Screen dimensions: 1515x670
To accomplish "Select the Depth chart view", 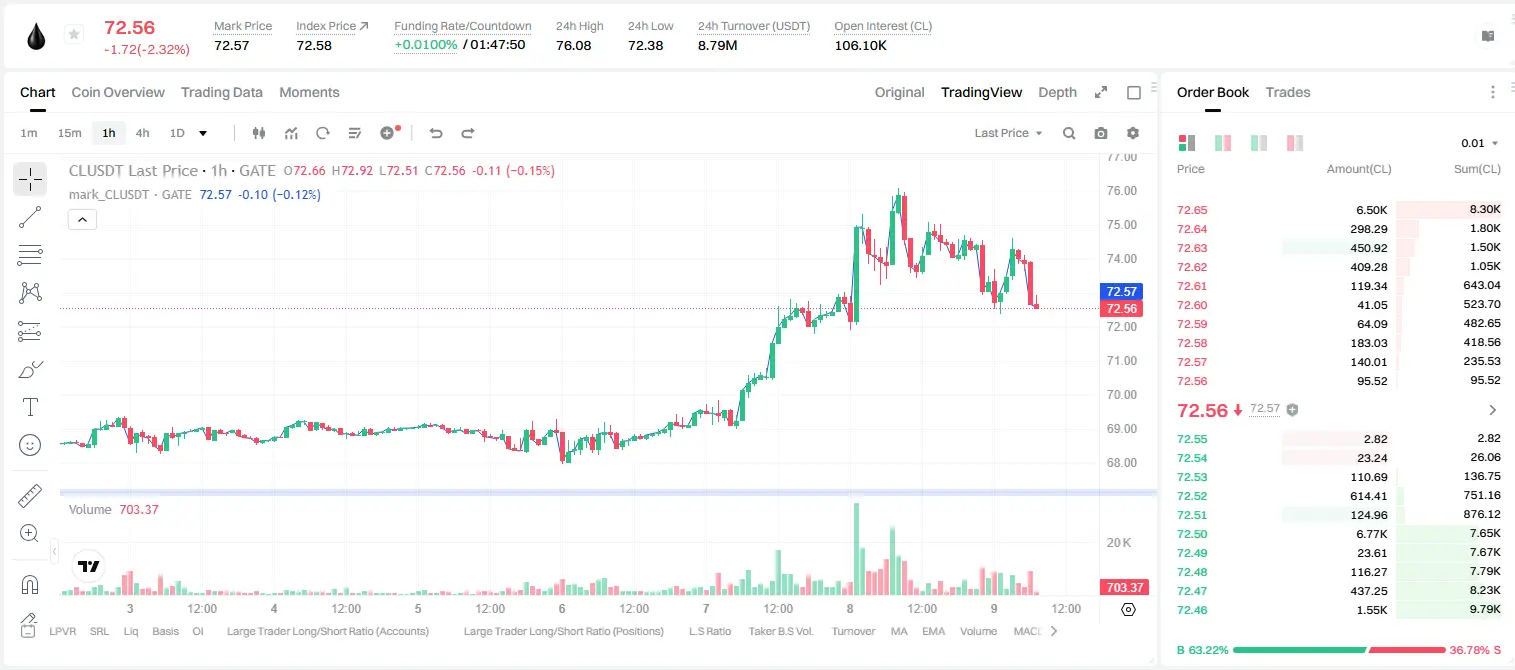I will point(1057,92).
